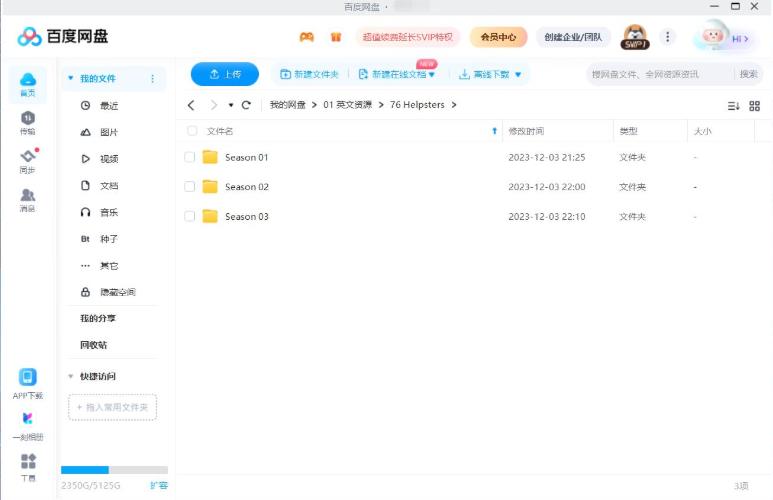Go forward with the right arrow
Viewport: 773px width, 500px height.
(213, 105)
